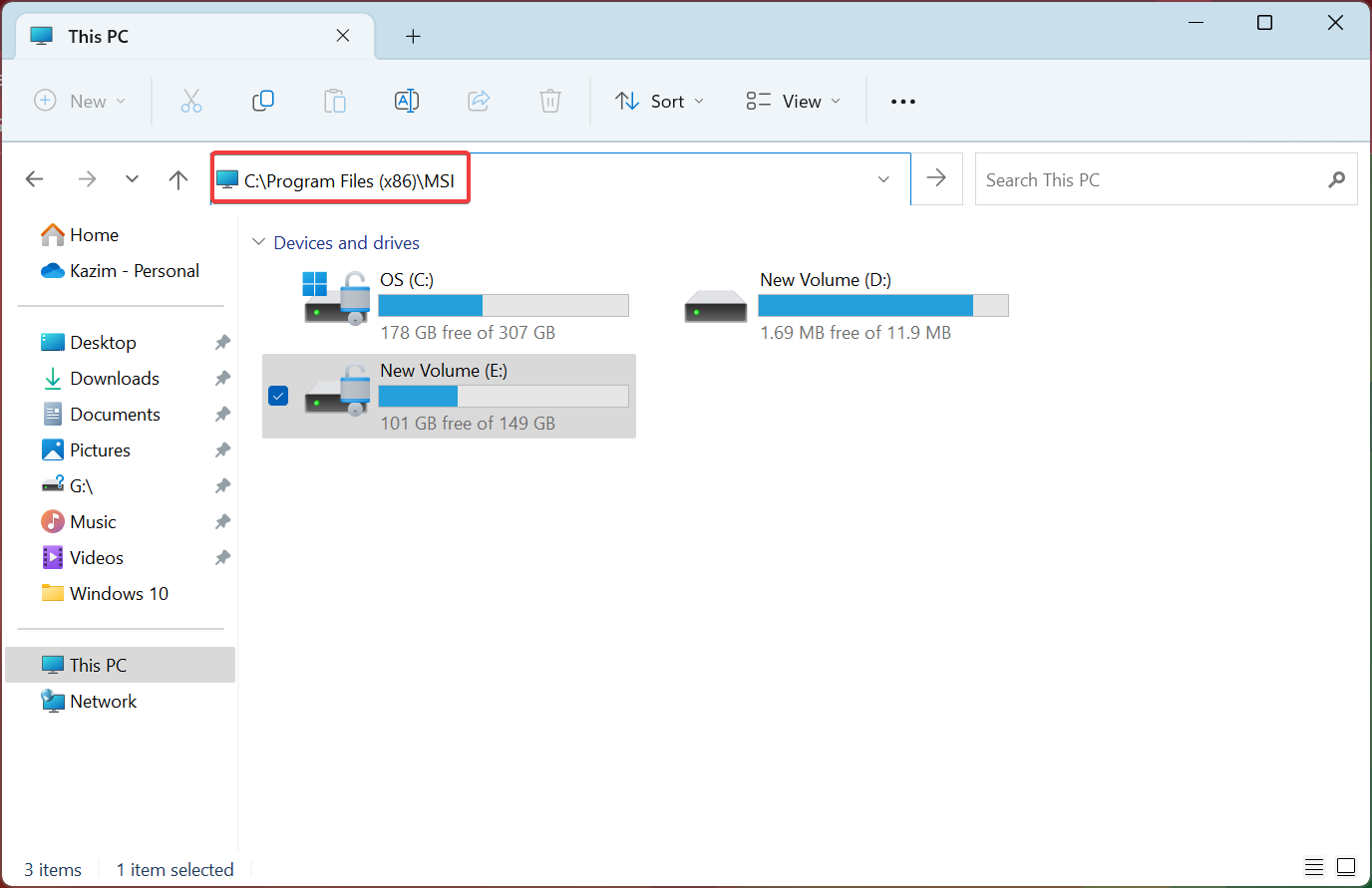Click the address bar path text
Viewport: 1372px width, 888px height.
350,180
